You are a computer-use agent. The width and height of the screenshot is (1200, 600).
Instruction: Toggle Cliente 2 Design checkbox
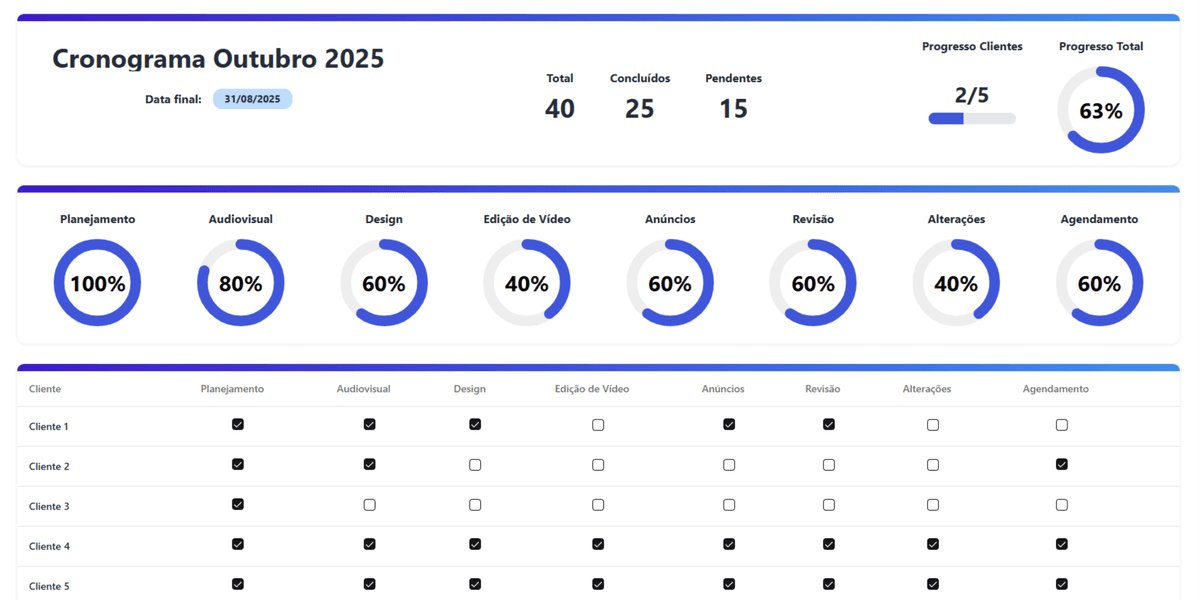click(x=475, y=465)
